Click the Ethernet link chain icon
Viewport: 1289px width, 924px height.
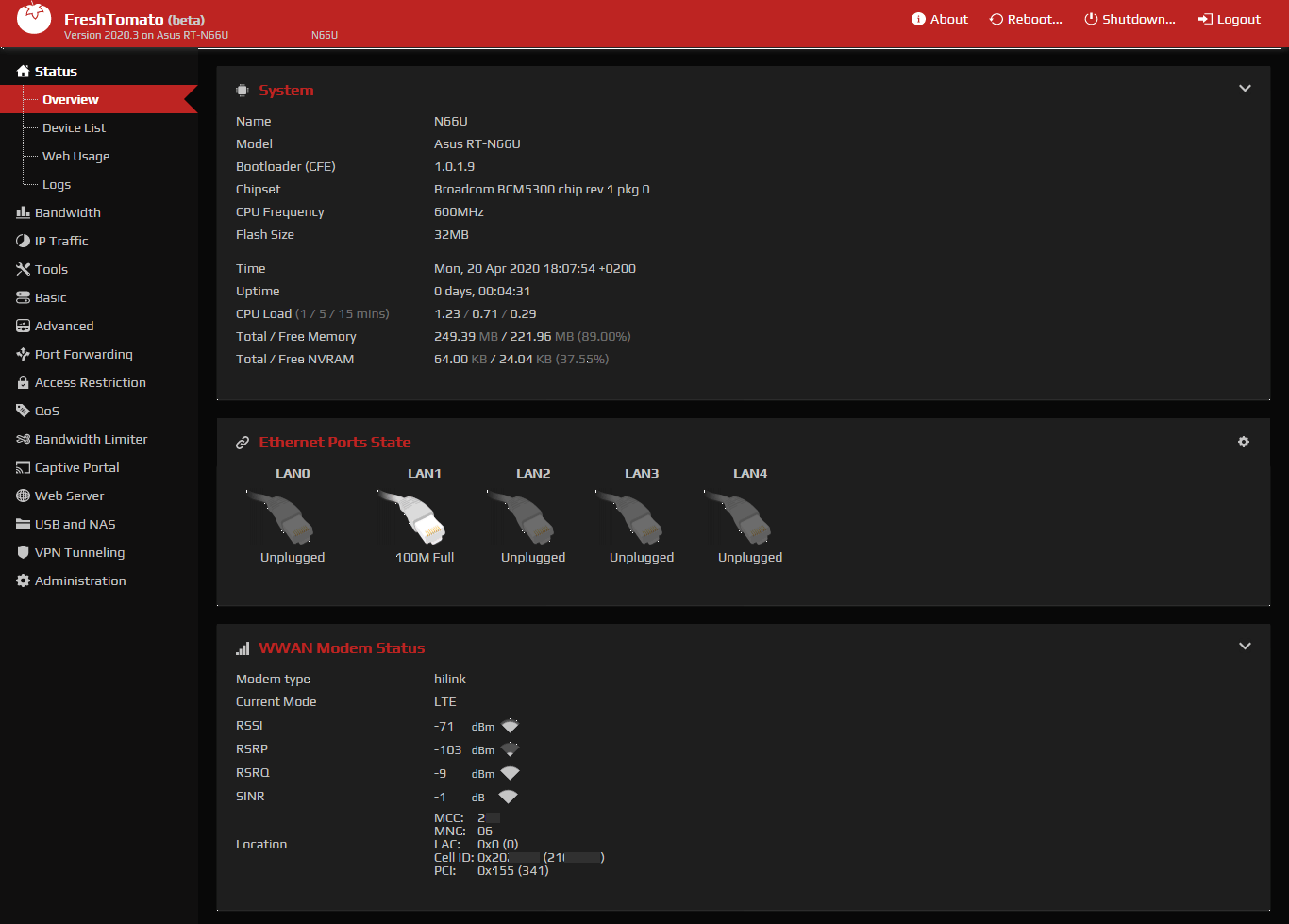243,443
